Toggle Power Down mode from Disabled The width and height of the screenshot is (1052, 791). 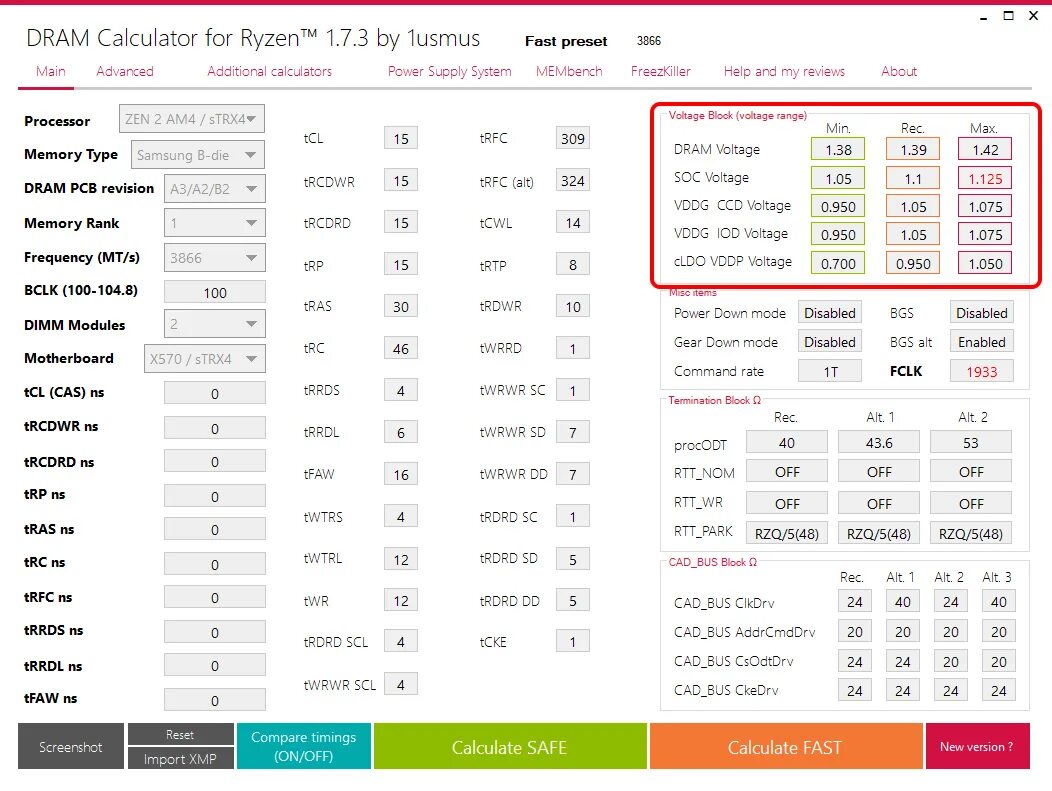[830, 312]
